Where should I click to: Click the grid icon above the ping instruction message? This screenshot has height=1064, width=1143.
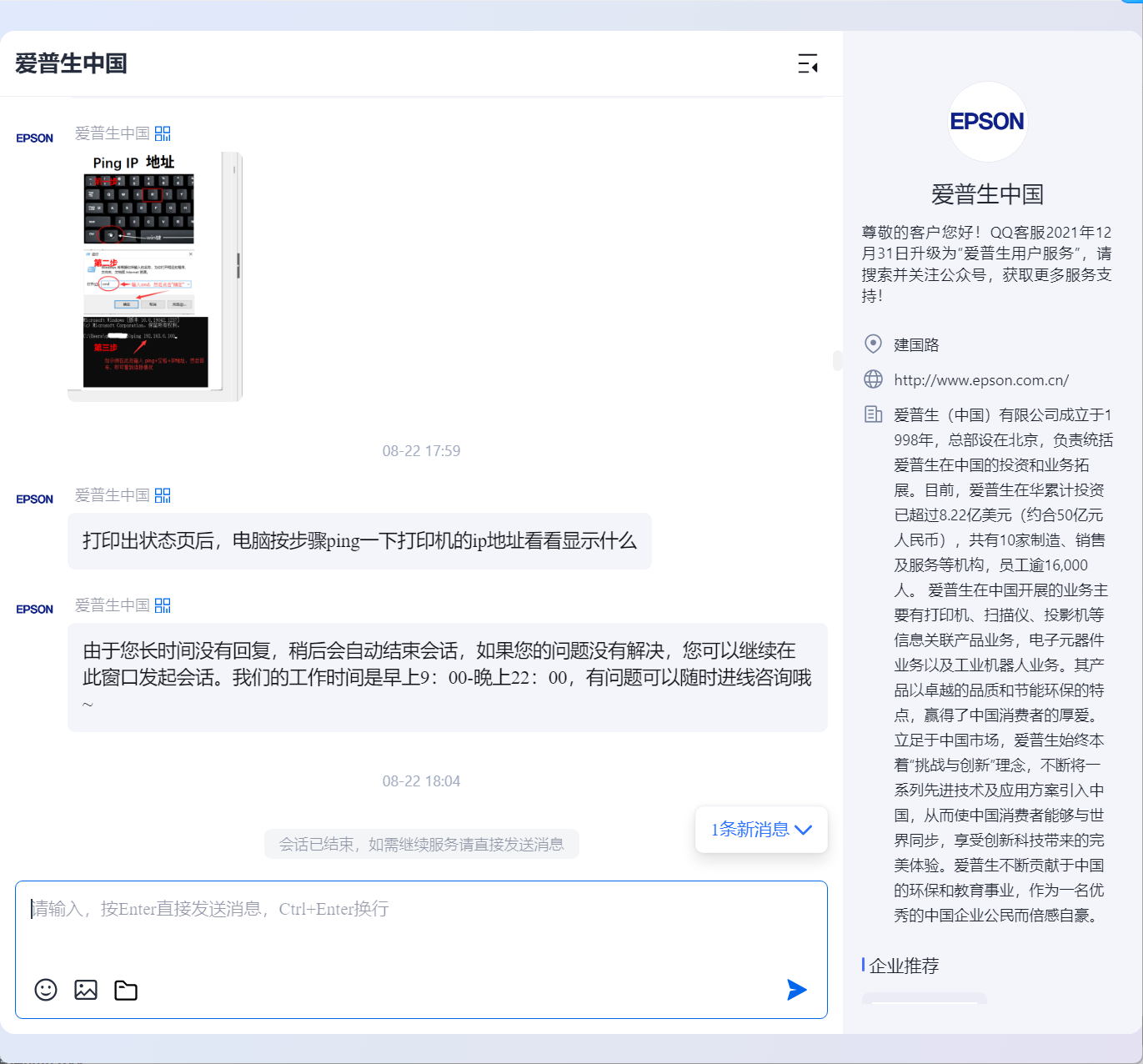click(163, 495)
